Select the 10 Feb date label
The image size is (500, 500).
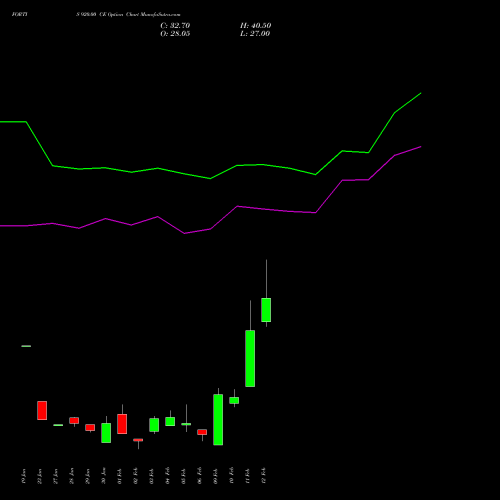pyautogui.click(x=232, y=476)
